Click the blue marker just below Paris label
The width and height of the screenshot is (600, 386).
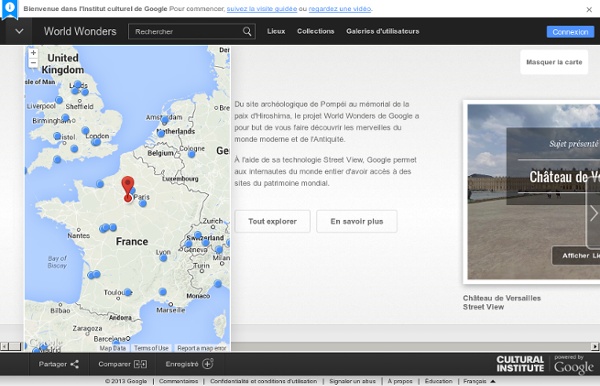[x=143, y=204]
